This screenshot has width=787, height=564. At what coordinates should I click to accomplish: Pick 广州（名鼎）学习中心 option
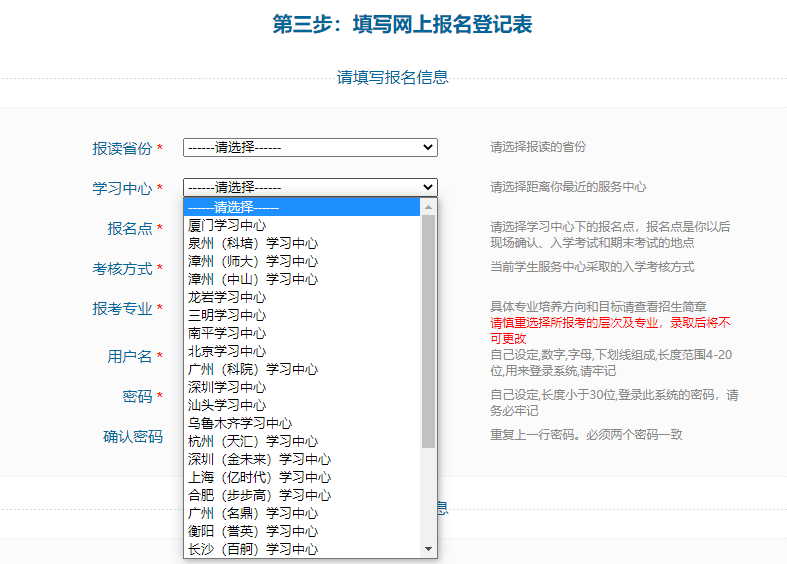click(302, 514)
